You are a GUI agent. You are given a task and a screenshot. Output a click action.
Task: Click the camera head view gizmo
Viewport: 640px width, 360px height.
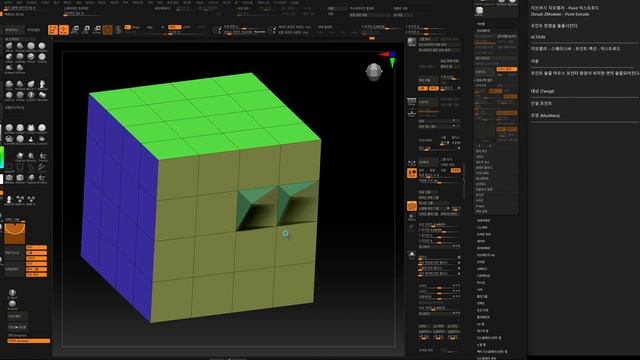pos(374,72)
